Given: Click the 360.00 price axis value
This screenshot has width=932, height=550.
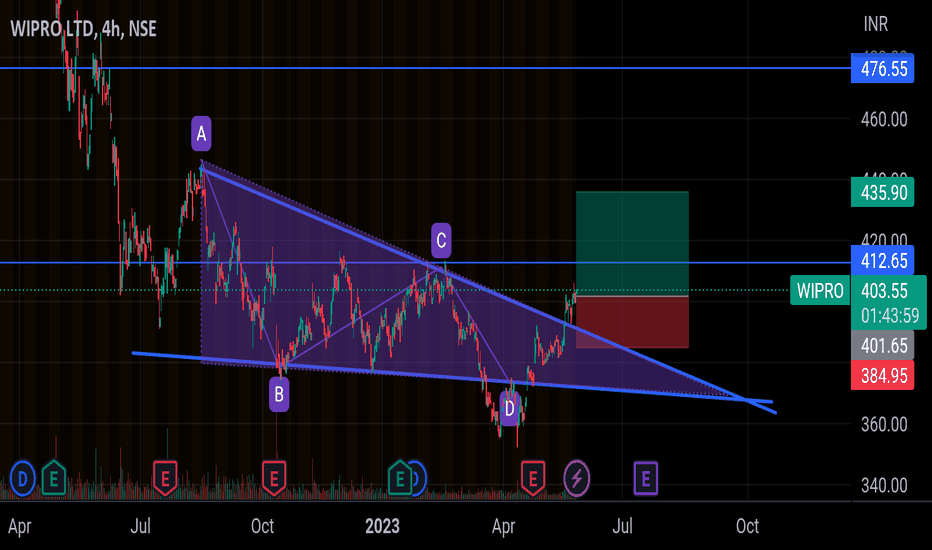Looking at the screenshot, I should tap(884, 425).
